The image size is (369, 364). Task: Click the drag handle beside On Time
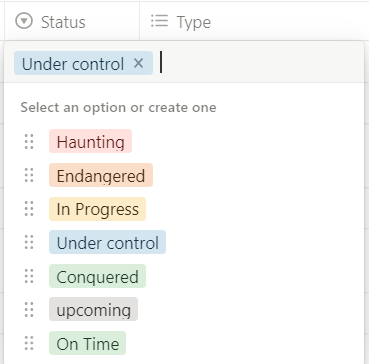pos(29,343)
